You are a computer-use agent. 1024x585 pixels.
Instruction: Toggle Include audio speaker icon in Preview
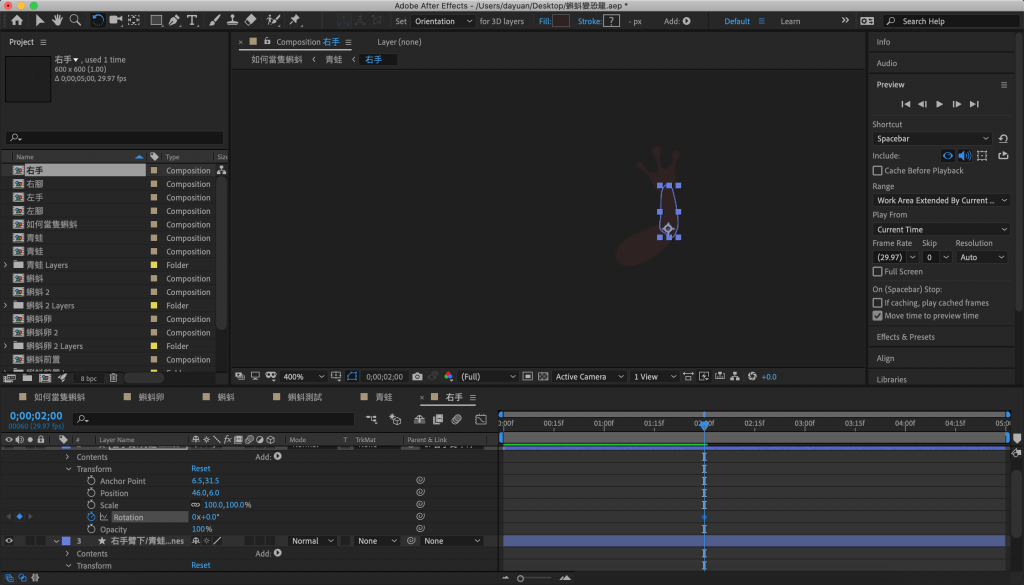pos(965,155)
